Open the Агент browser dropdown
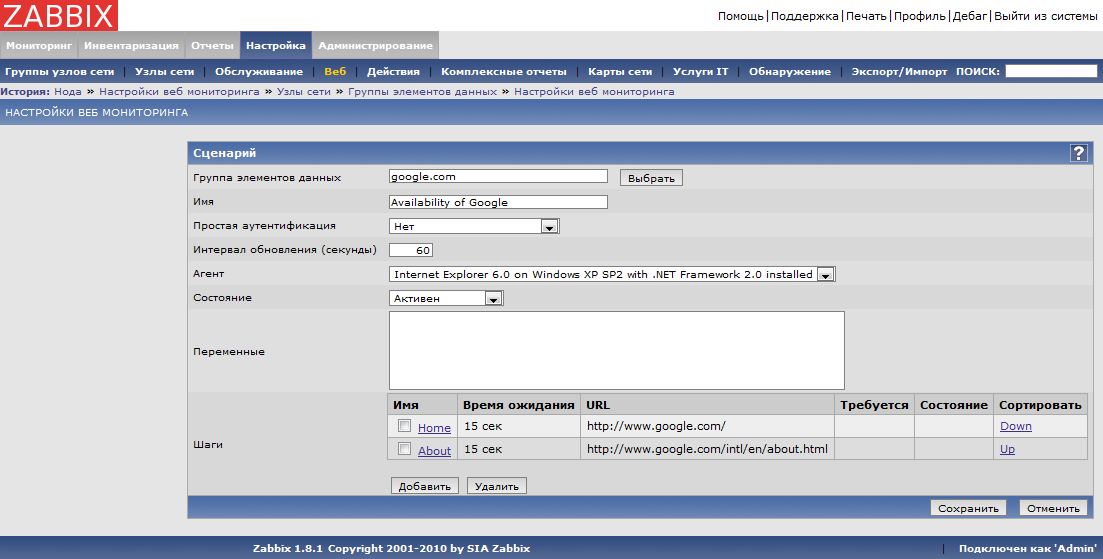 [612, 274]
